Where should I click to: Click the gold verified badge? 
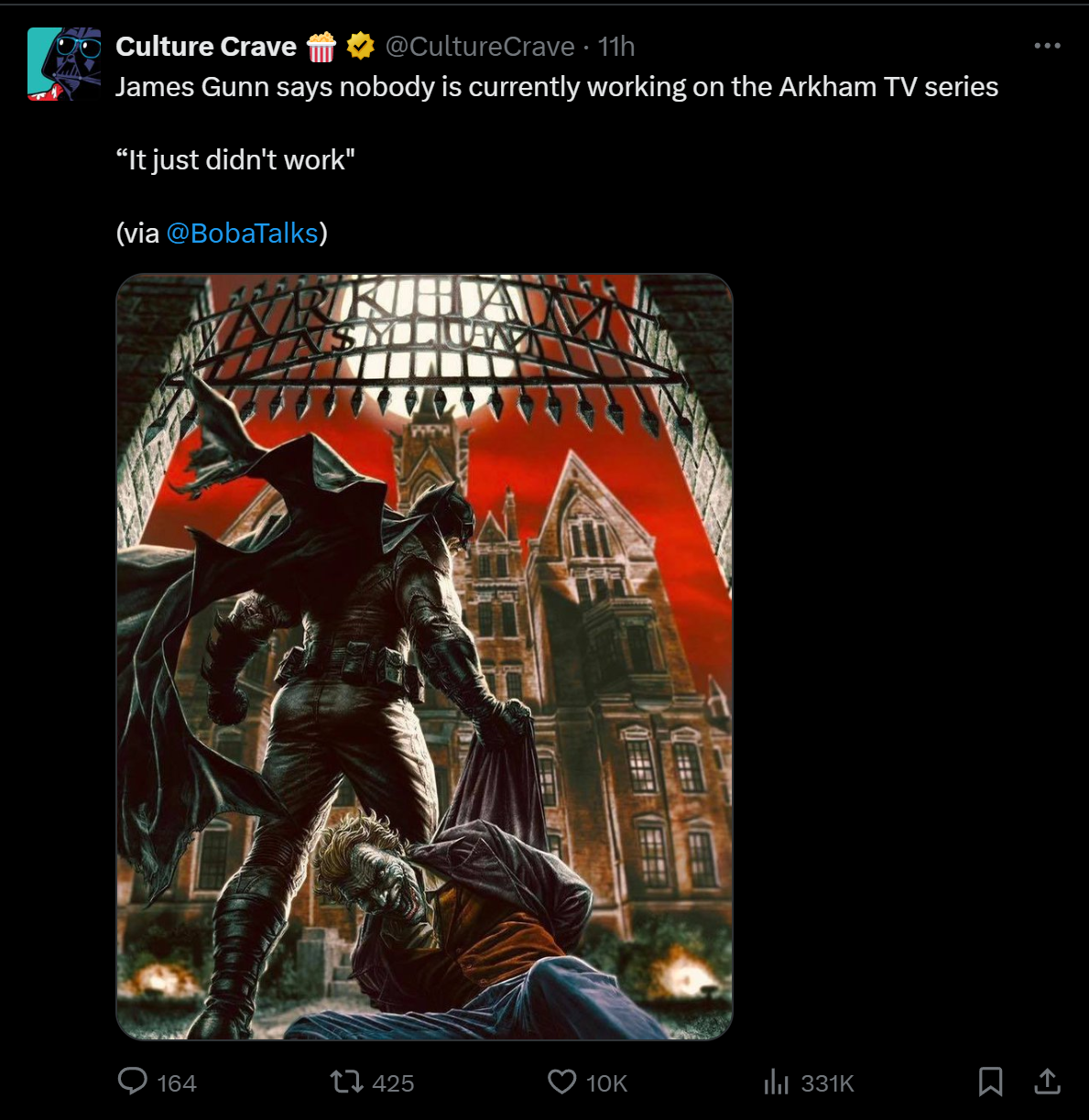point(361,46)
